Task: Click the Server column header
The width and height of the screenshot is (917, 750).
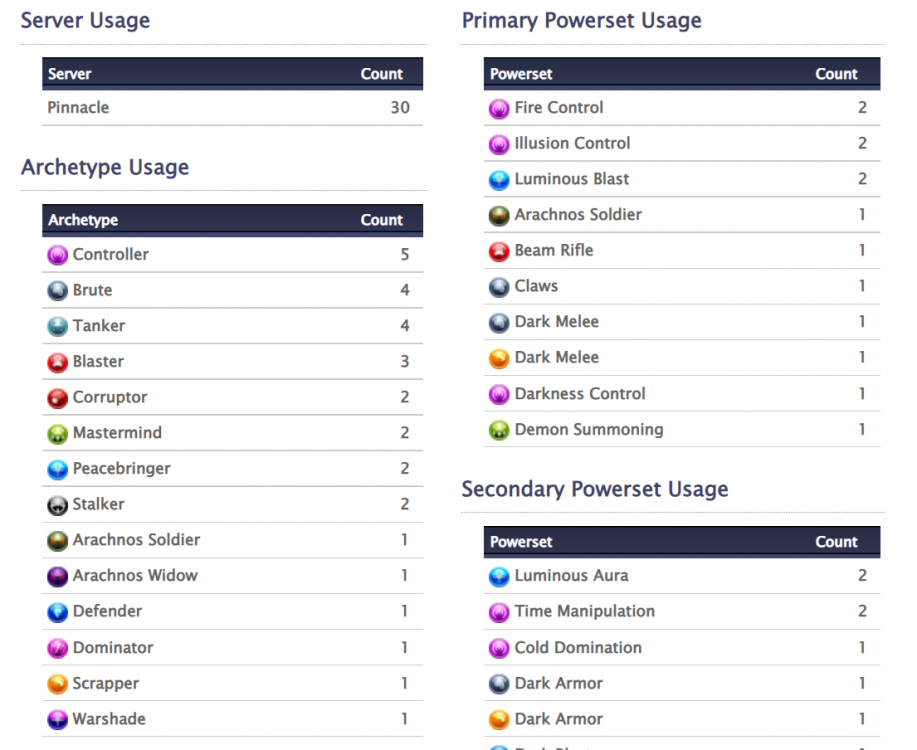Action: click(70, 74)
